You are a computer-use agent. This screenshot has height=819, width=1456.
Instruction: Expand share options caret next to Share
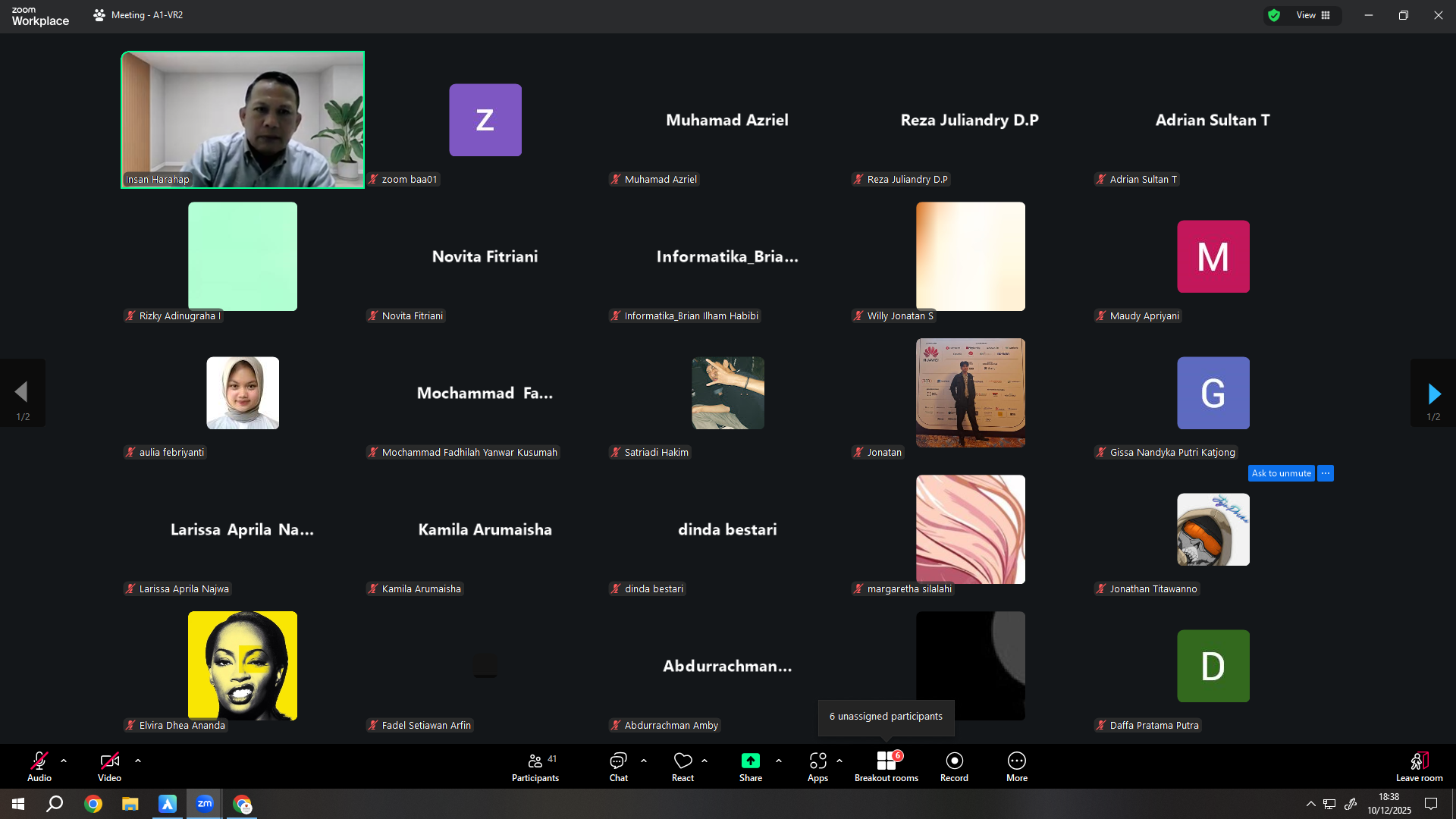(x=779, y=761)
